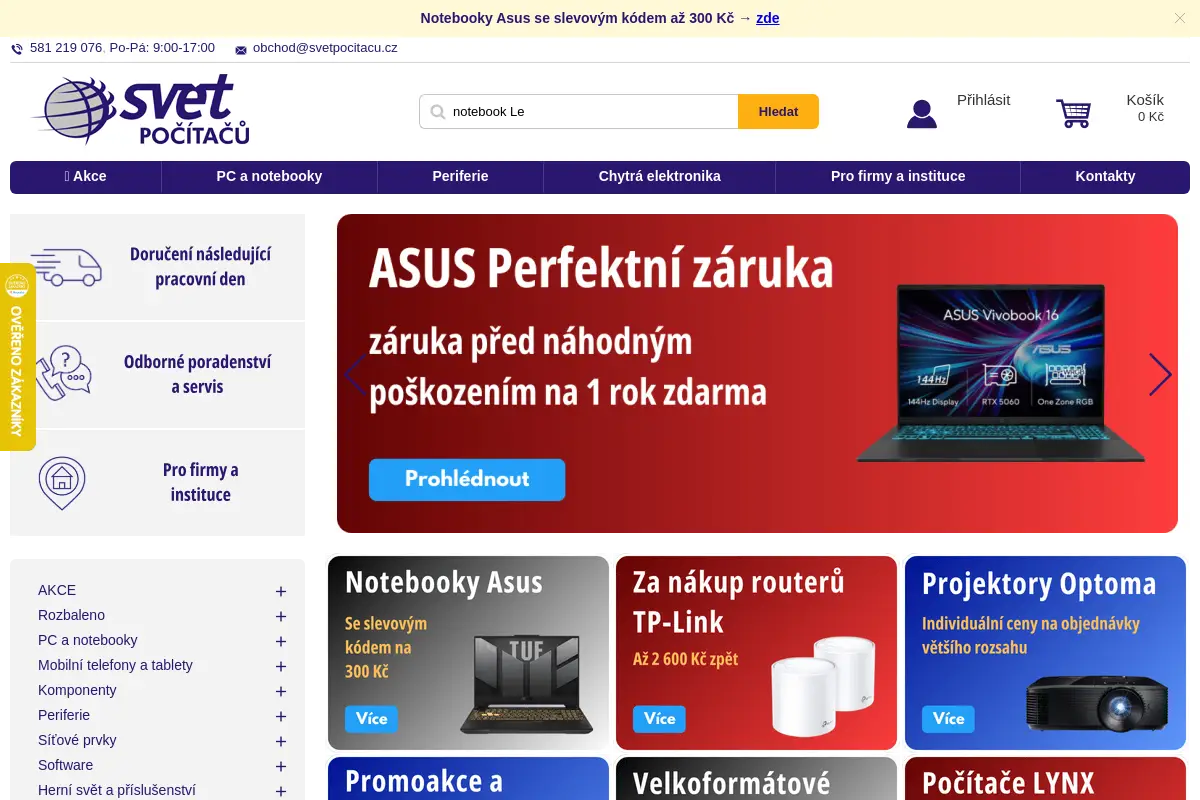This screenshot has width=1200, height=800.
Task: Open the Software sidebar link
Action: pyautogui.click(x=65, y=766)
